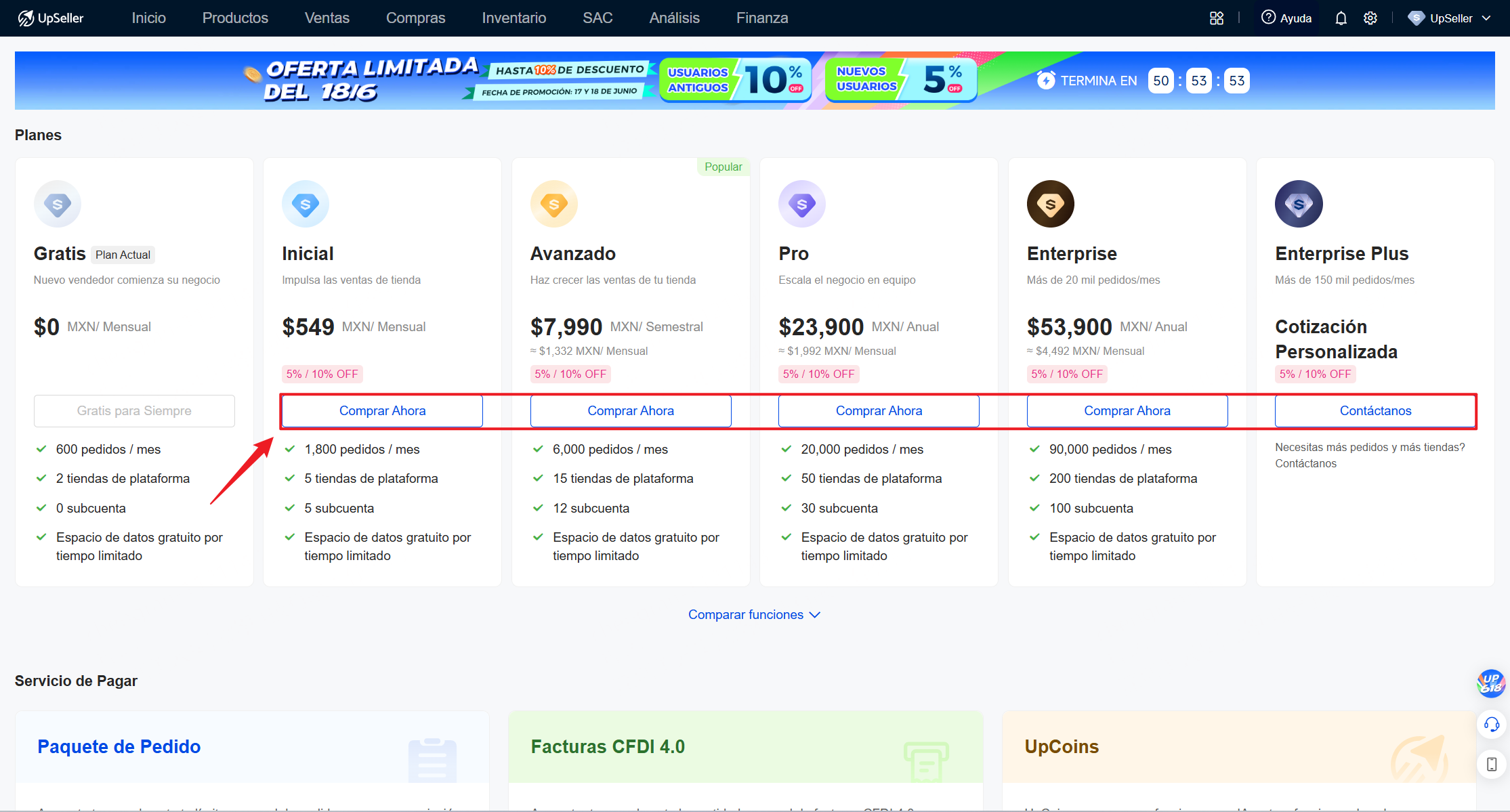Click '1,800 pedidos / mes' feature line
Image resolution: width=1510 pixels, height=812 pixels.
[362, 450]
